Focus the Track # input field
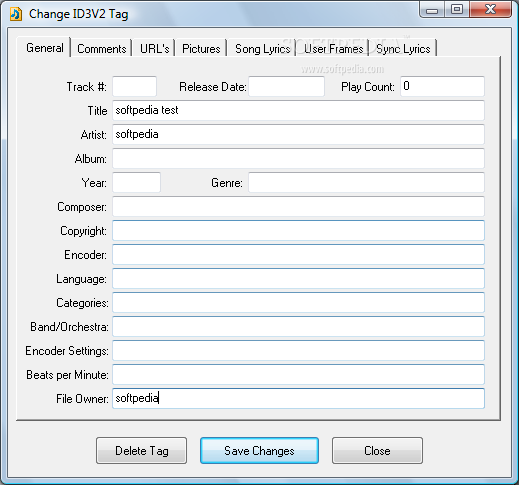 pos(134,86)
